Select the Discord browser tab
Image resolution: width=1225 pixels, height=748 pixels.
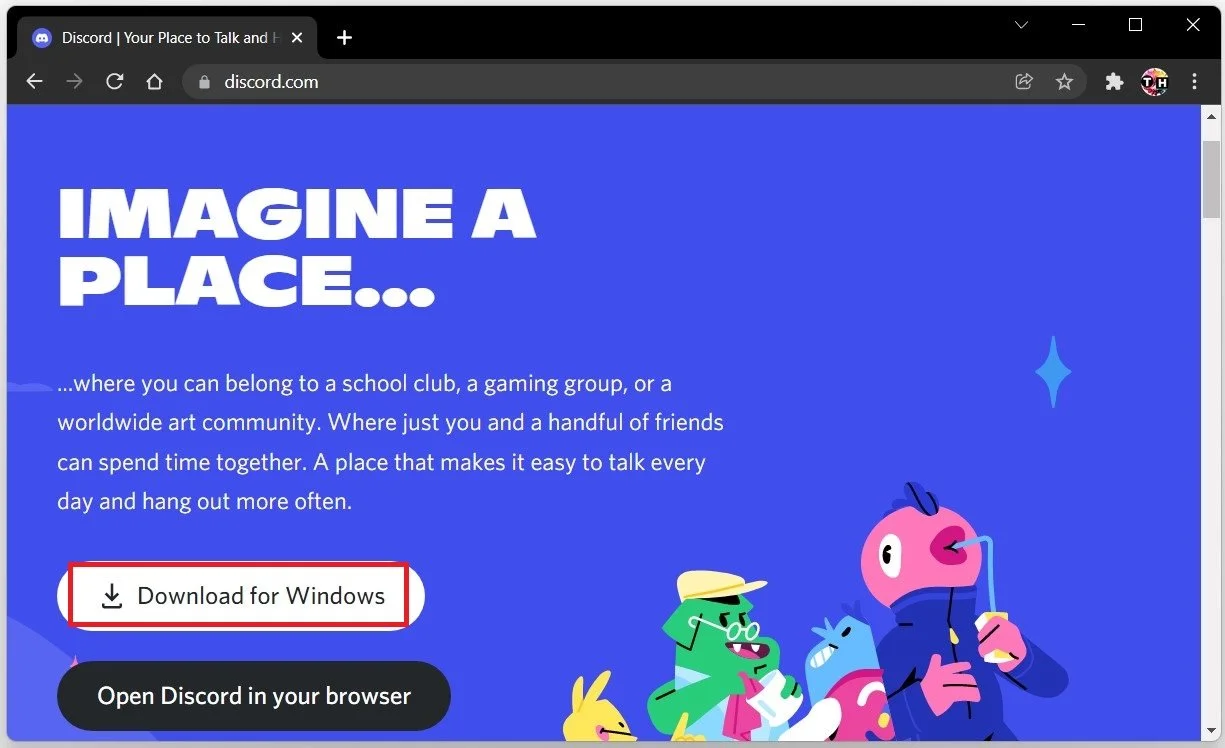(168, 38)
